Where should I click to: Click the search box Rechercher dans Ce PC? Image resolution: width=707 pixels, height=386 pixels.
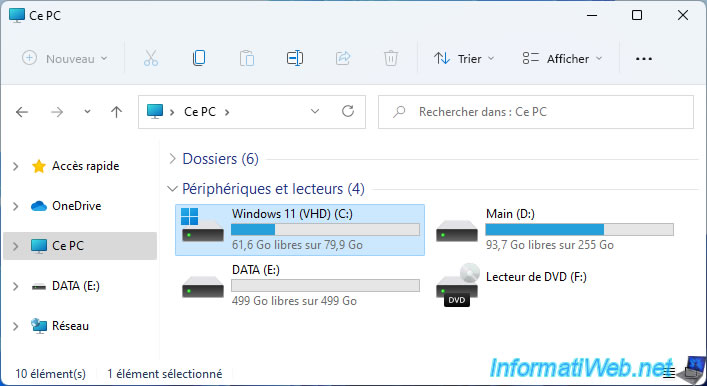(536, 112)
